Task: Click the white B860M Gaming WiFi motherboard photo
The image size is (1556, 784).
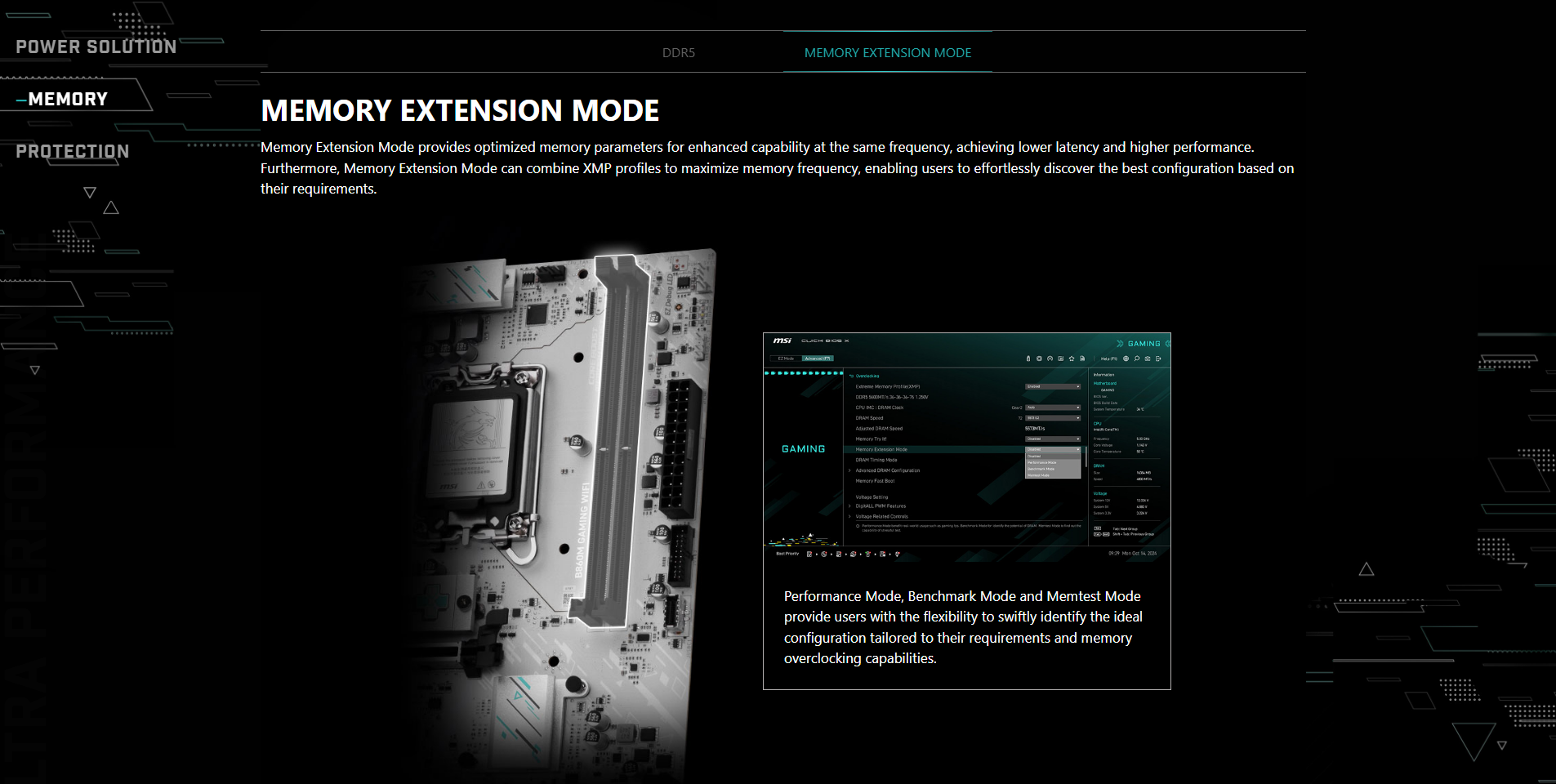Action: (x=560, y=514)
